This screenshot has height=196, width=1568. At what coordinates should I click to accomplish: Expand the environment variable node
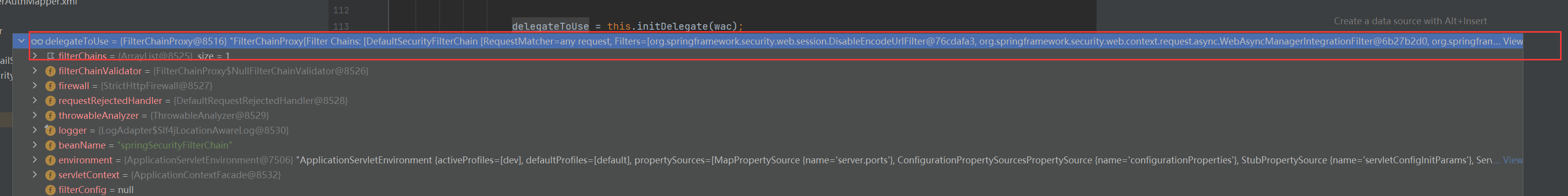[x=35, y=160]
